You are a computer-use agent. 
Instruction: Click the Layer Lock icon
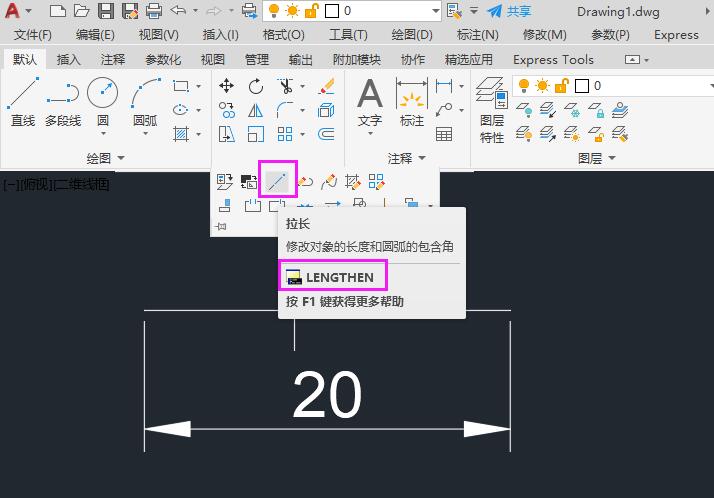(596, 110)
